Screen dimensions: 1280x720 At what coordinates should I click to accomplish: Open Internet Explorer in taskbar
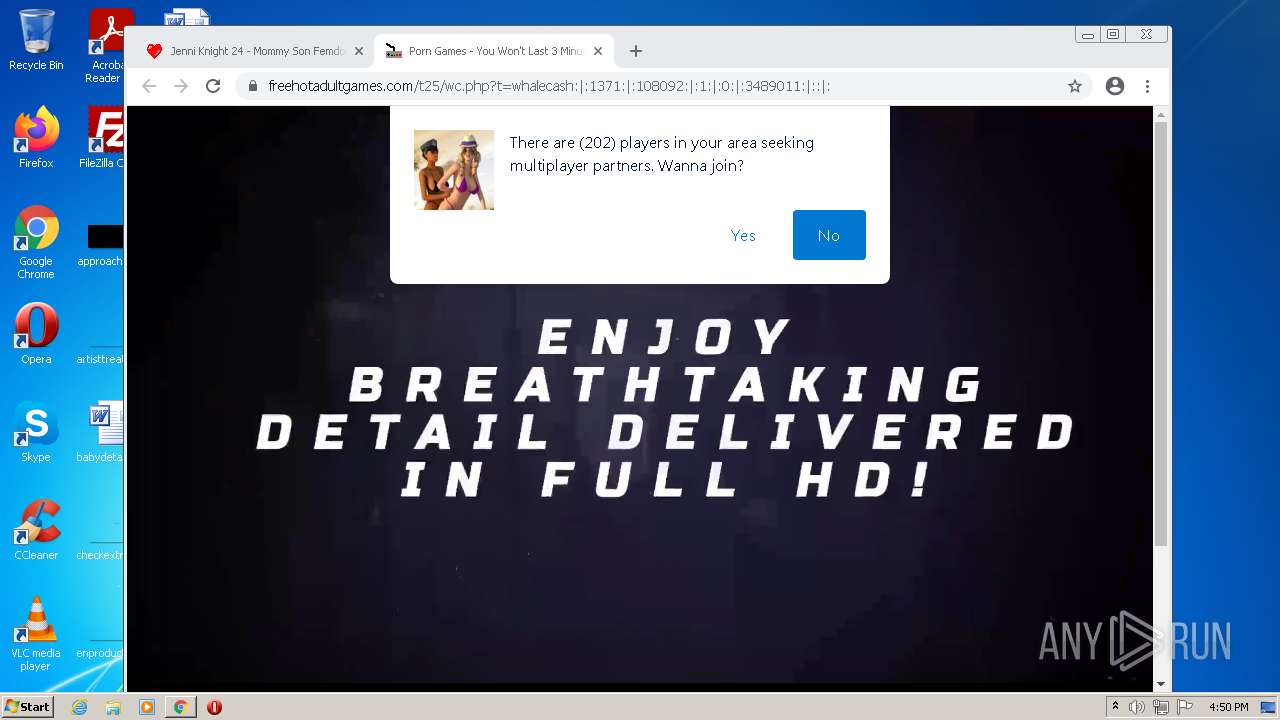coord(79,707)
